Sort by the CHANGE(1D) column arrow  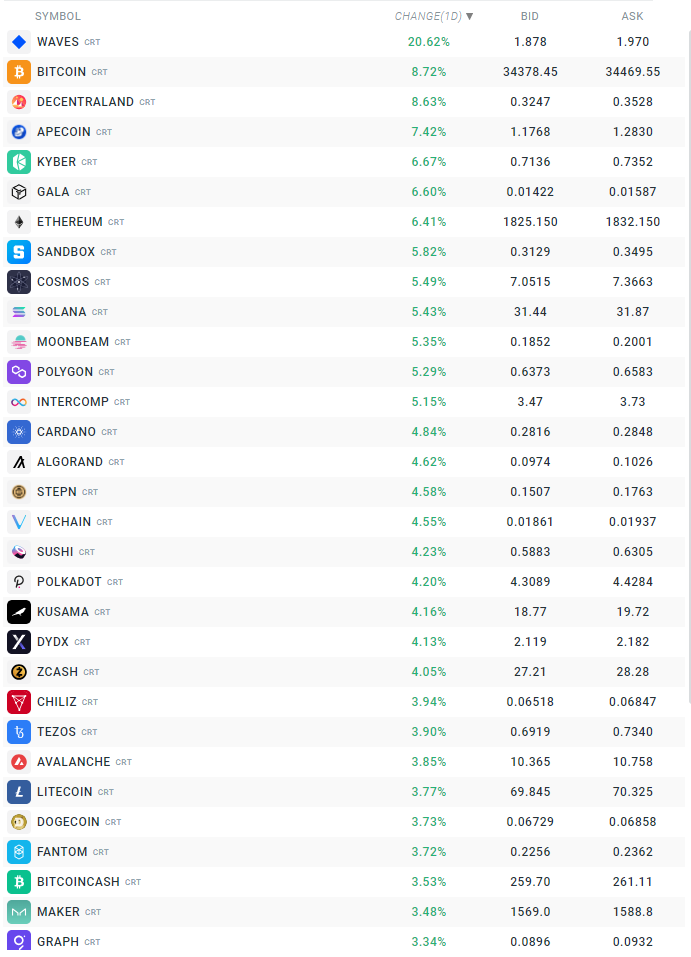point(470,16)
